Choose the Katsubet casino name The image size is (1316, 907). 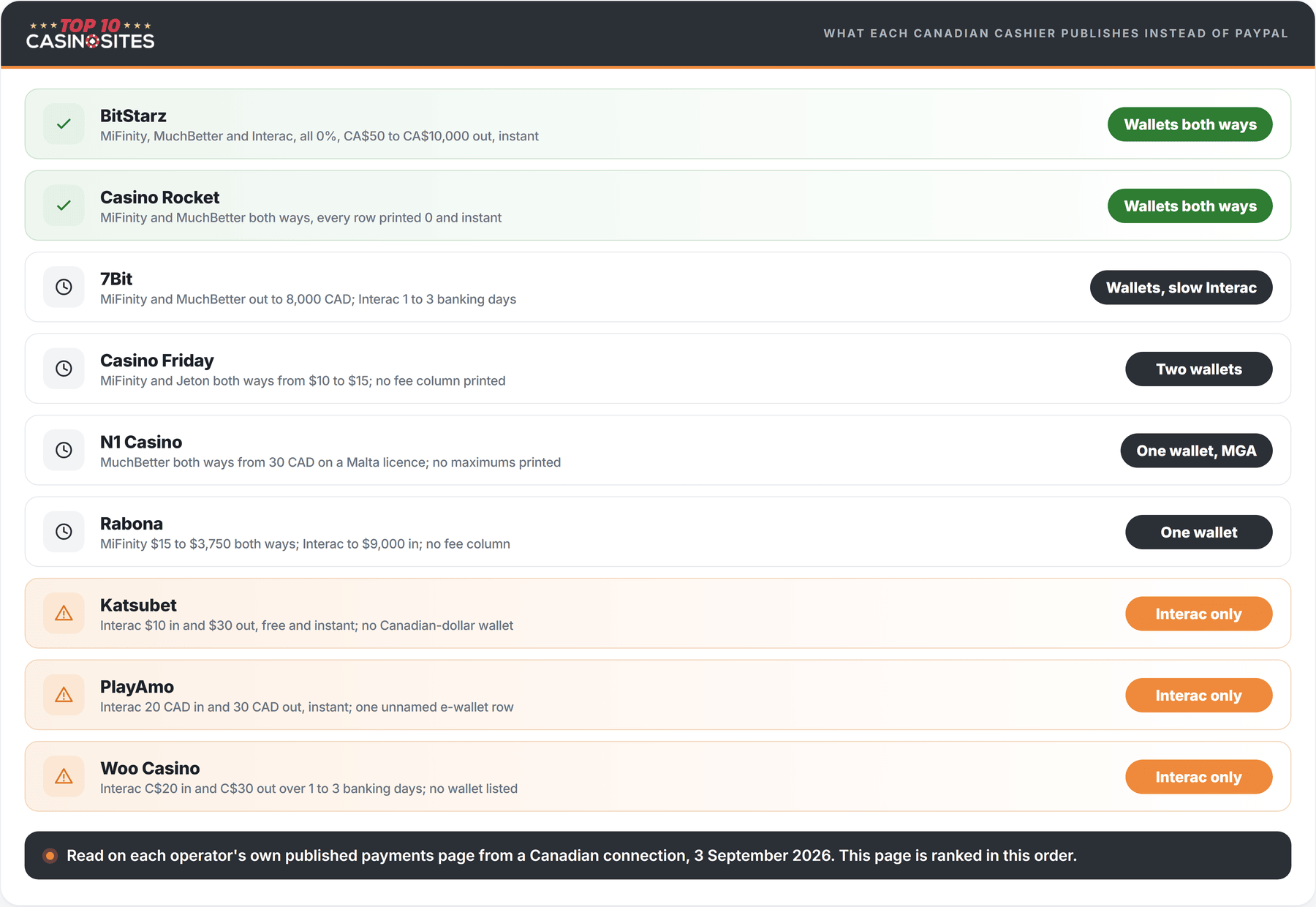[138, 605]
